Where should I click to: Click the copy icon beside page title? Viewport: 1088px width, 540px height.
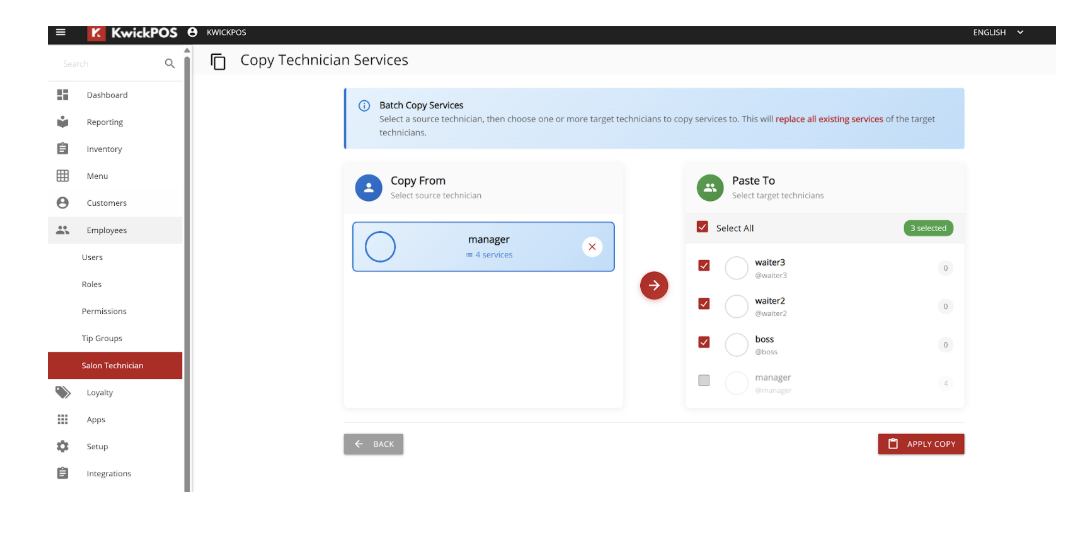point(219,62)
